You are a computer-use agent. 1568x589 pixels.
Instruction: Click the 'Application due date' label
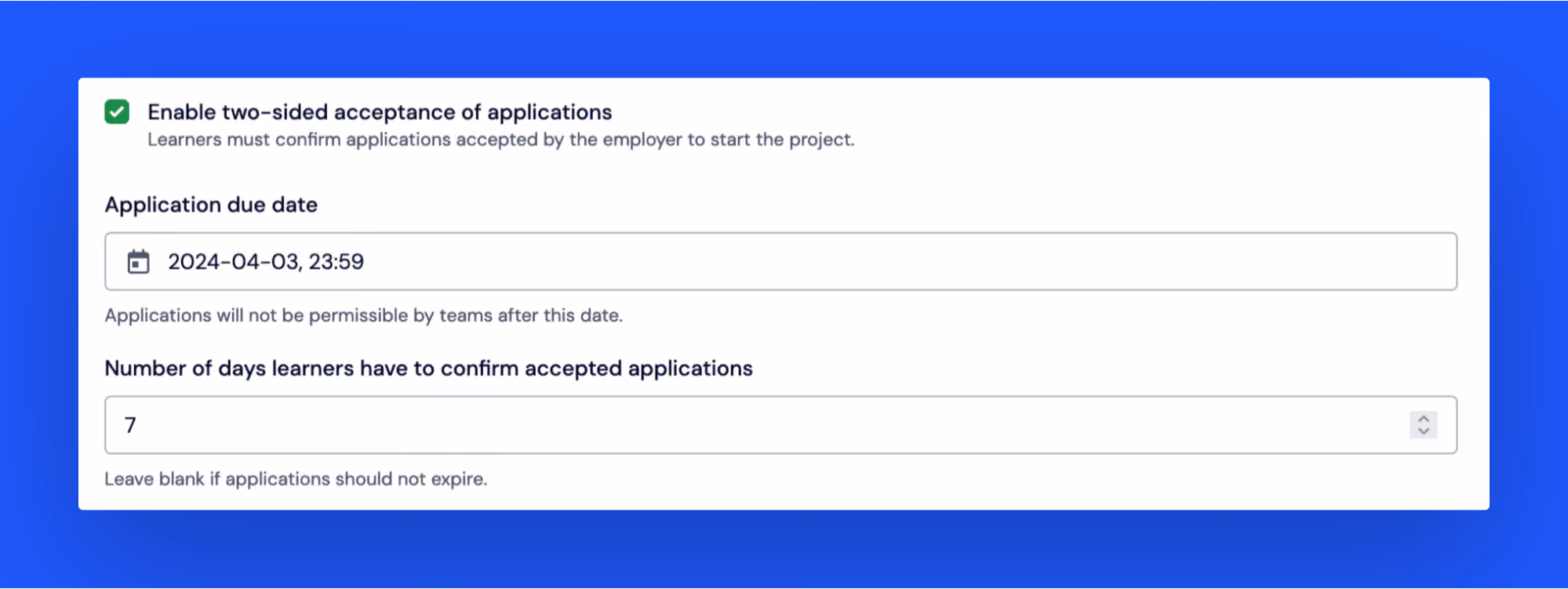point(211,205)
